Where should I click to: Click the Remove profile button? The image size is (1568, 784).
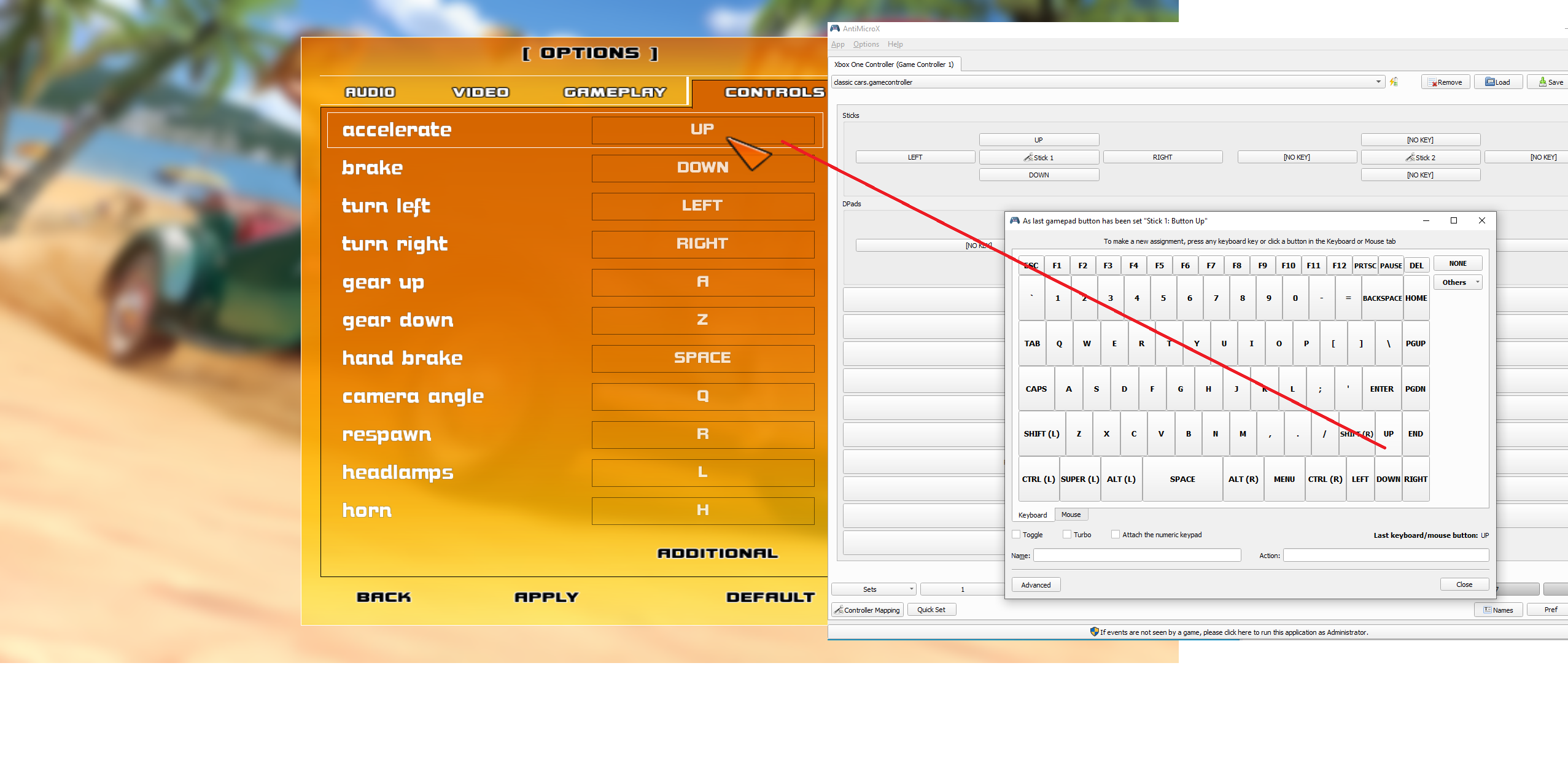[x=1445, y=82]
